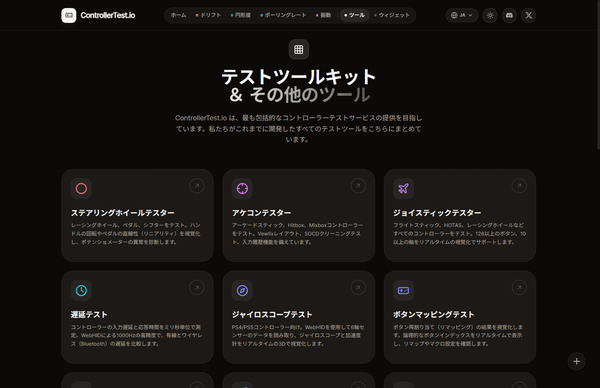The height and width of the screenshot is (388, 600).
Task: Open the Discord icon link
Action: 509,15
